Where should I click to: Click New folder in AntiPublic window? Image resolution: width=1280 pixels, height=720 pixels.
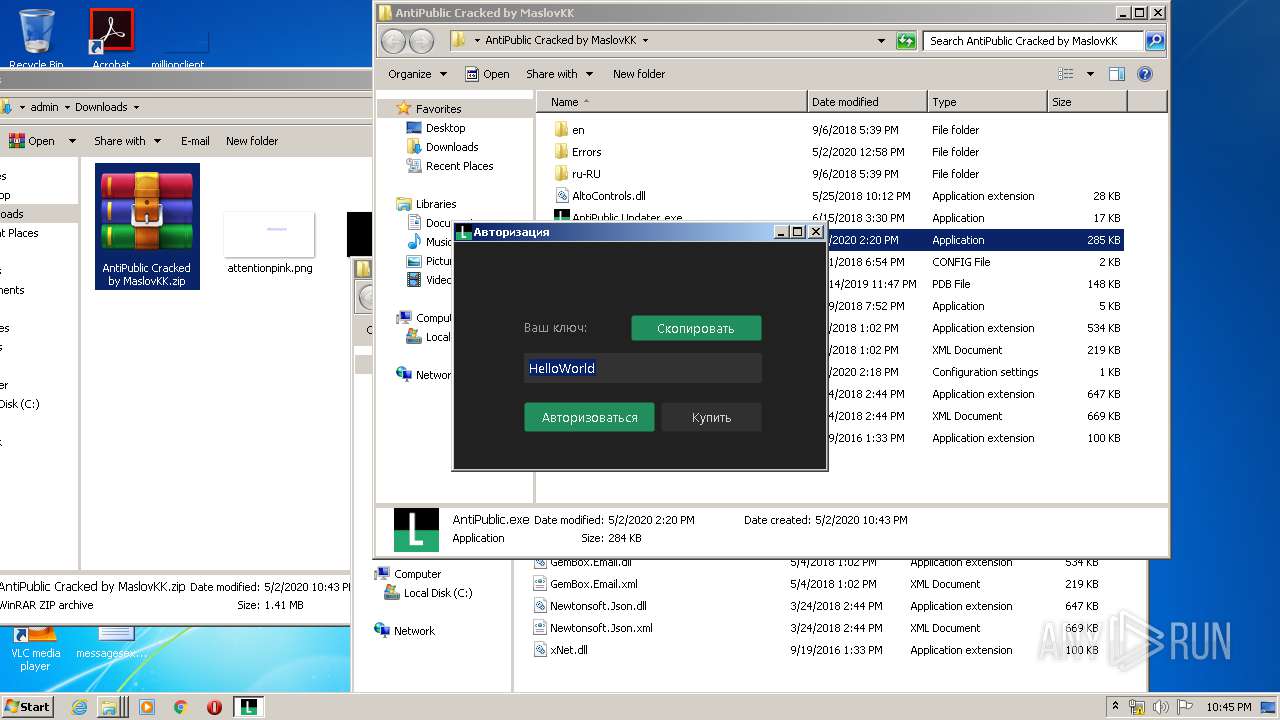(x=639, y=74)
